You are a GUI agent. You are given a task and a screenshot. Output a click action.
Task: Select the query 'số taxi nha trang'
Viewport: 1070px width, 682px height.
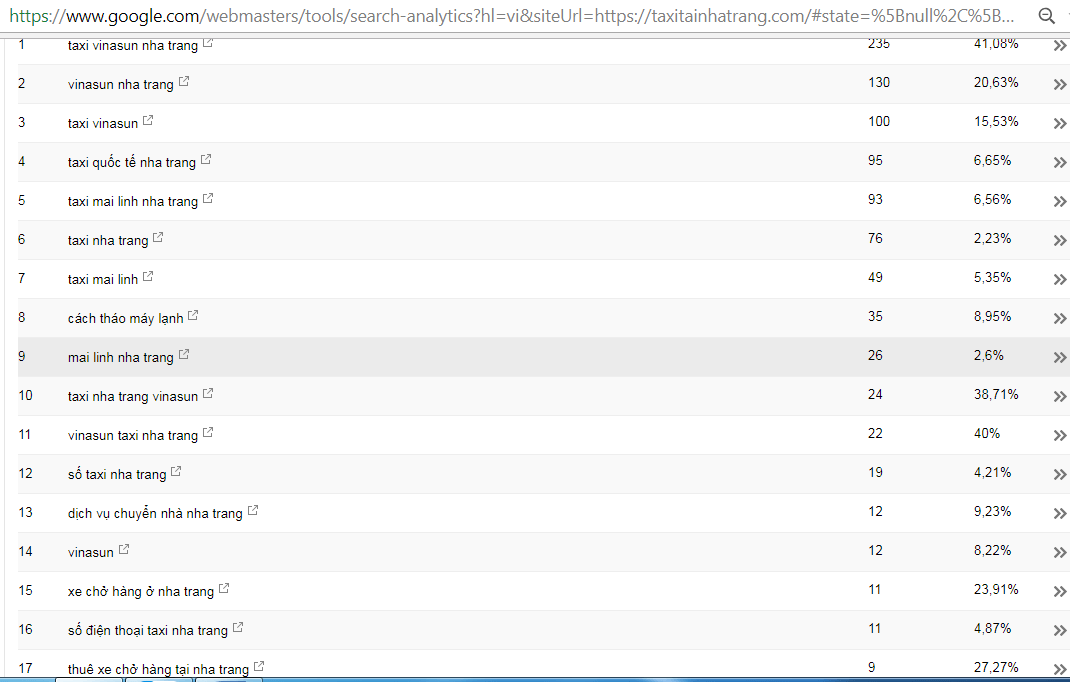[x=117, y=474]
